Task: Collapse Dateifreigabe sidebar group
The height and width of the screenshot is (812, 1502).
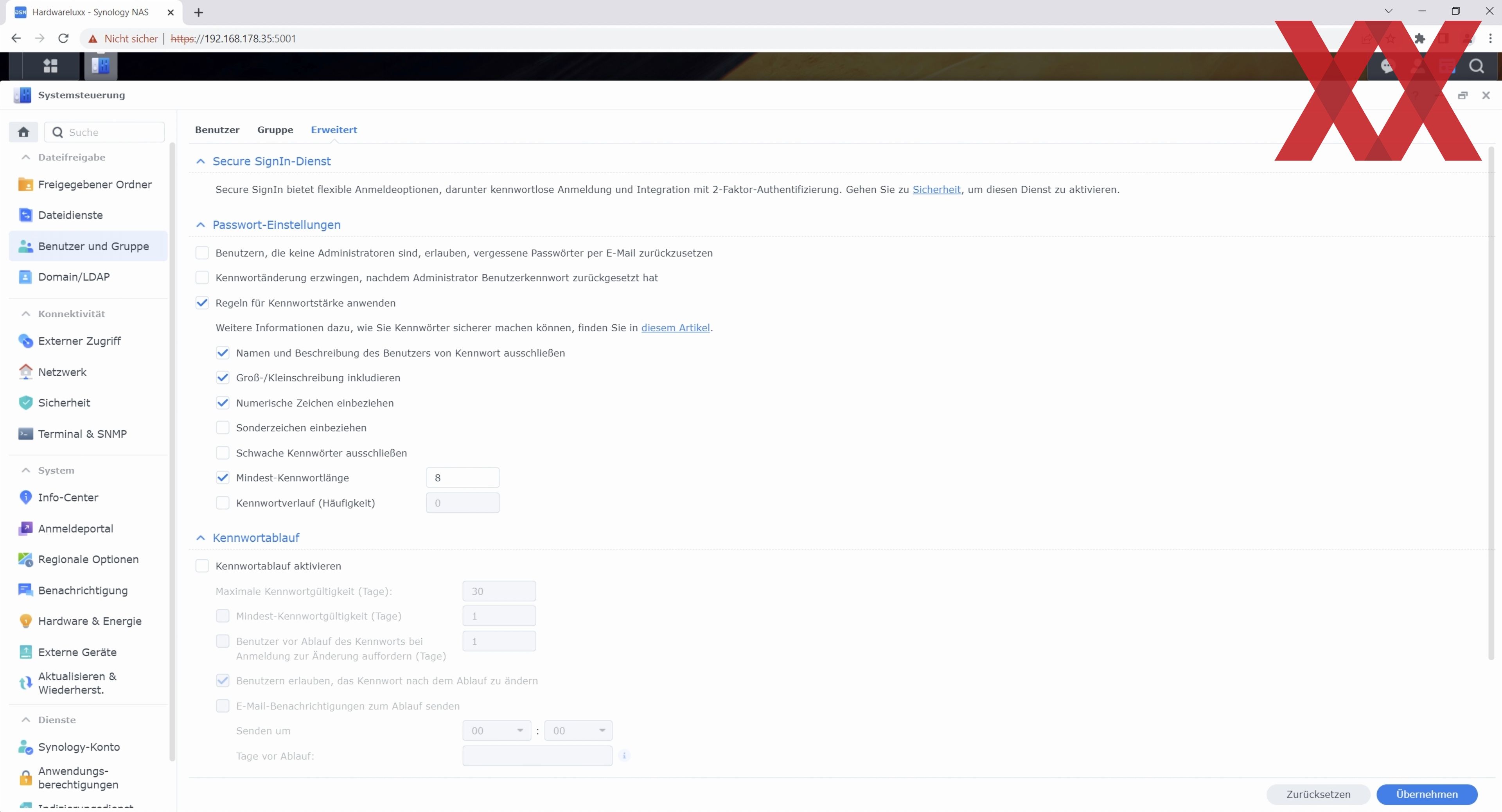Action: 26,157
